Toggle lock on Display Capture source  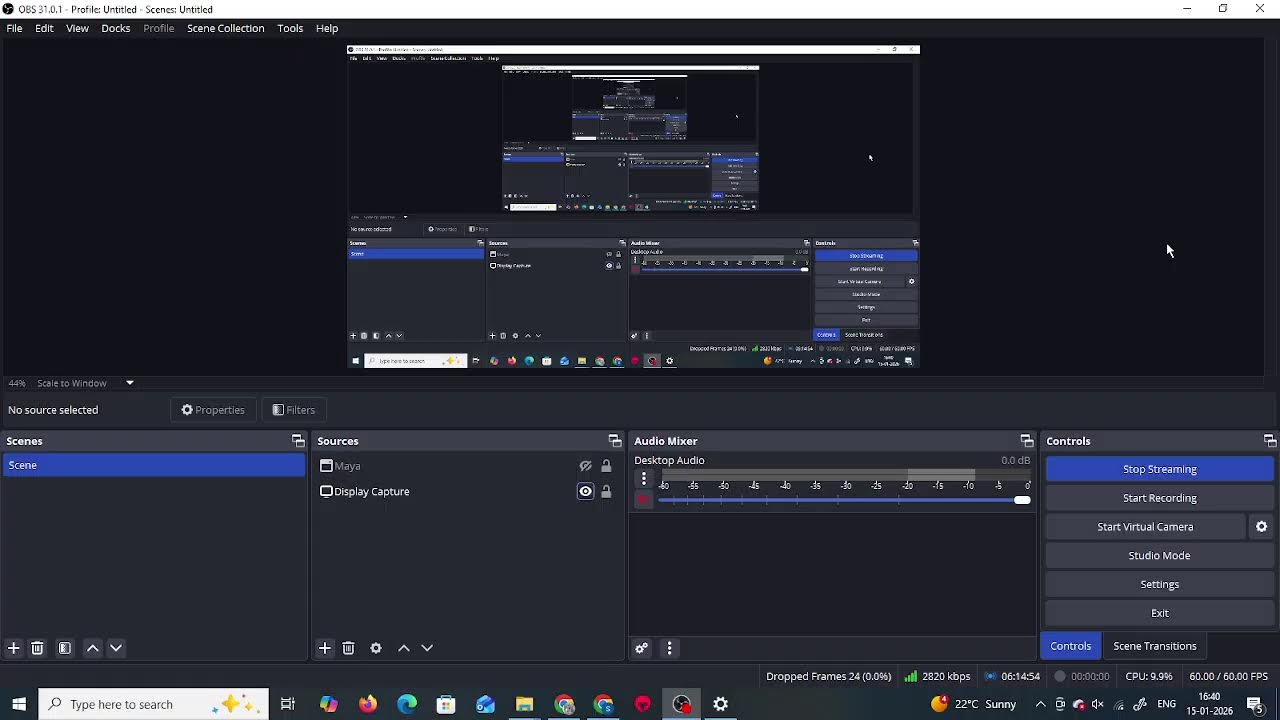[606, 491]
